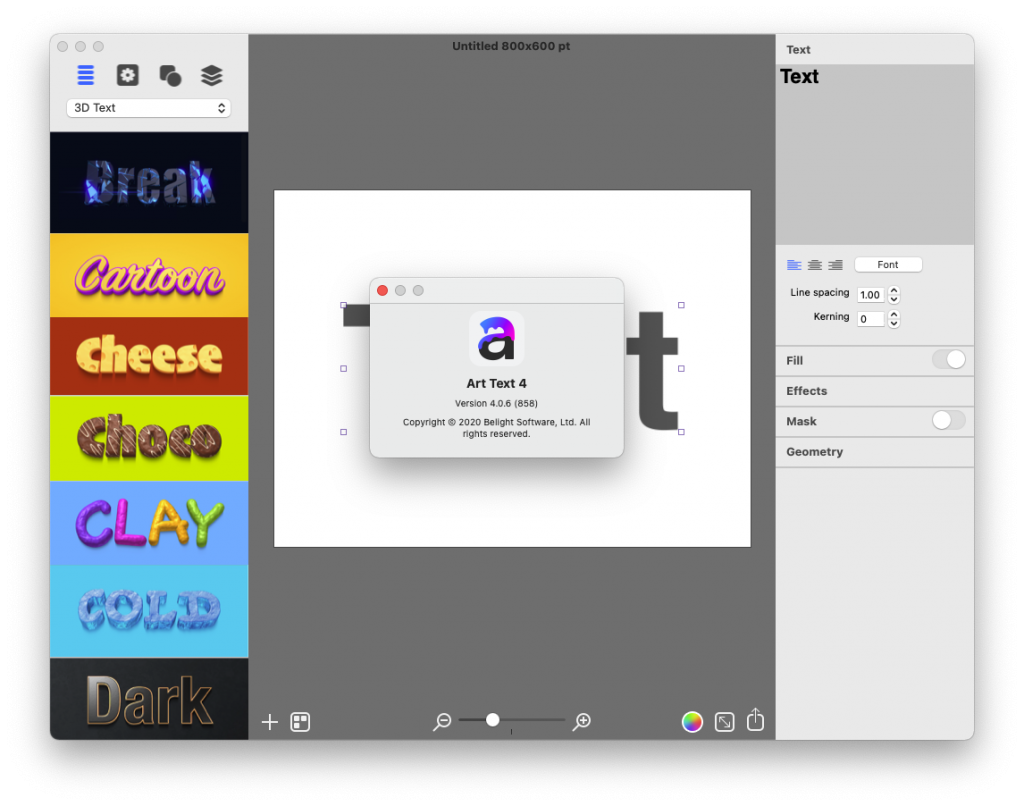Apply the Break 3D text style
The width and height of the screenshot is (1024, 806).
point(149,182)
